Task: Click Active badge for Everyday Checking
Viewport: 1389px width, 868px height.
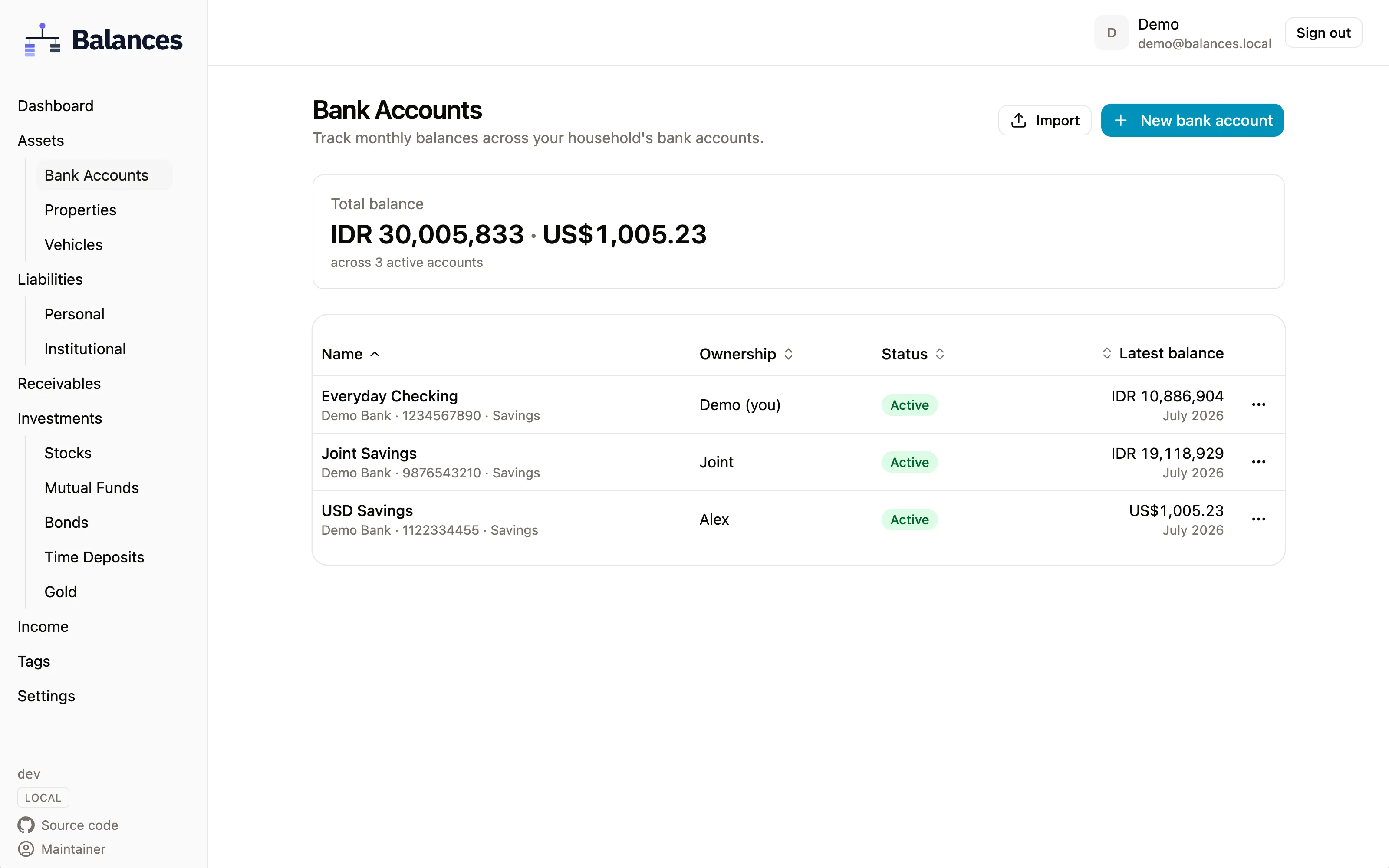Action: pos(909,405)
